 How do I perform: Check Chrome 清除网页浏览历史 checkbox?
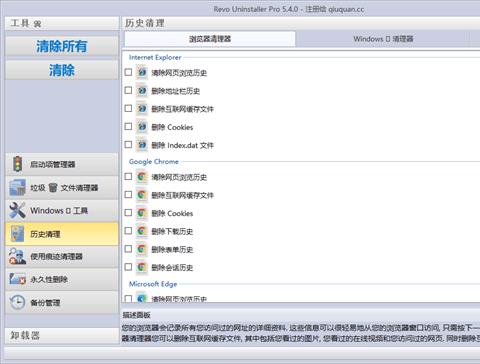click(128, 176)
